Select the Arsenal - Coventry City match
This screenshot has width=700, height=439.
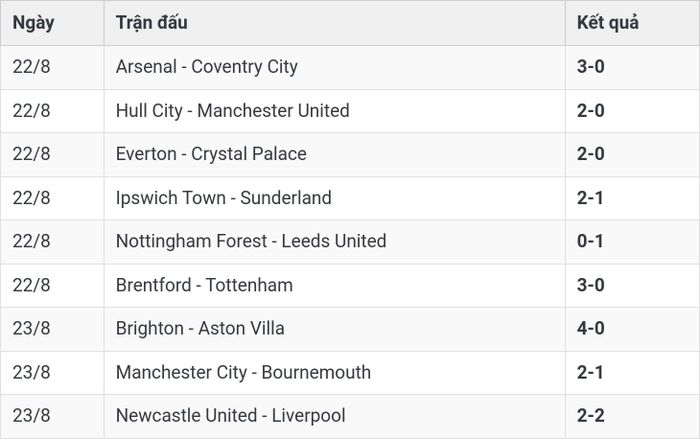coord(207,67)
